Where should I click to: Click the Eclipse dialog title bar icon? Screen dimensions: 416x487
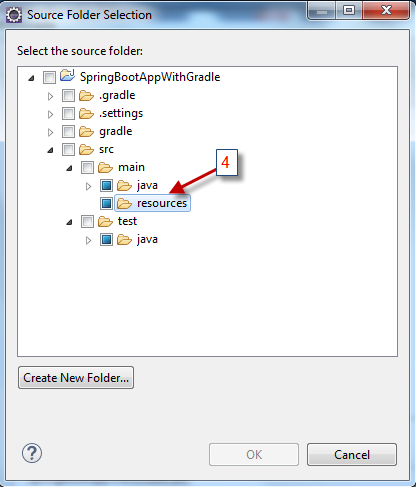14,15
